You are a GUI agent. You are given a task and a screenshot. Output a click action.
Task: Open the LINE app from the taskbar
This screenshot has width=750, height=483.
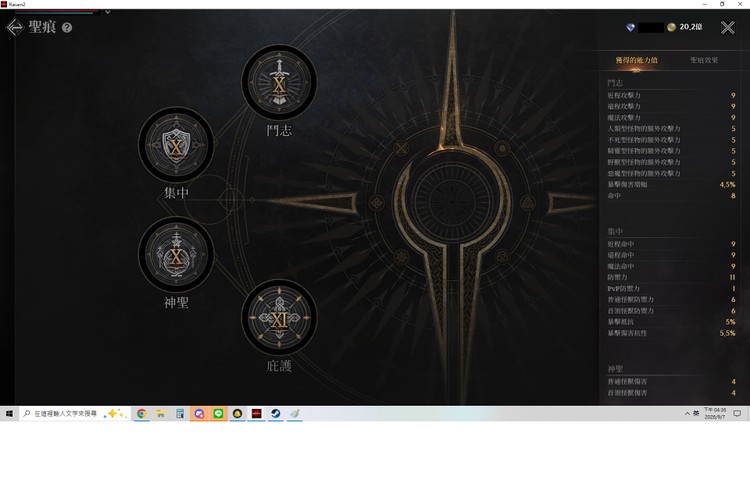[x=218, y=414]
